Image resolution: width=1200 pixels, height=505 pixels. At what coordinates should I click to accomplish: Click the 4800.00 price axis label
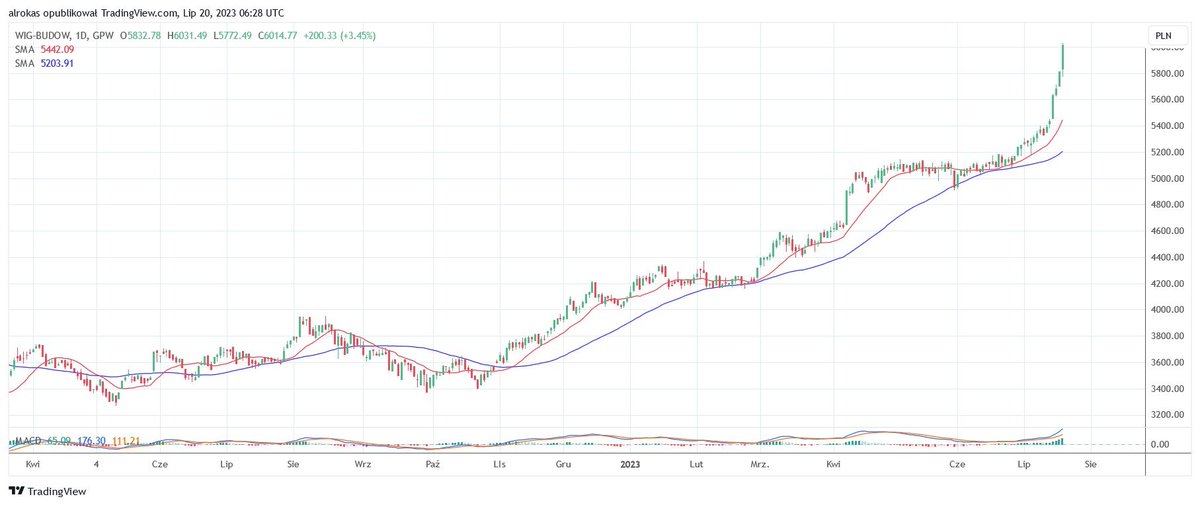coord(1168,205)
